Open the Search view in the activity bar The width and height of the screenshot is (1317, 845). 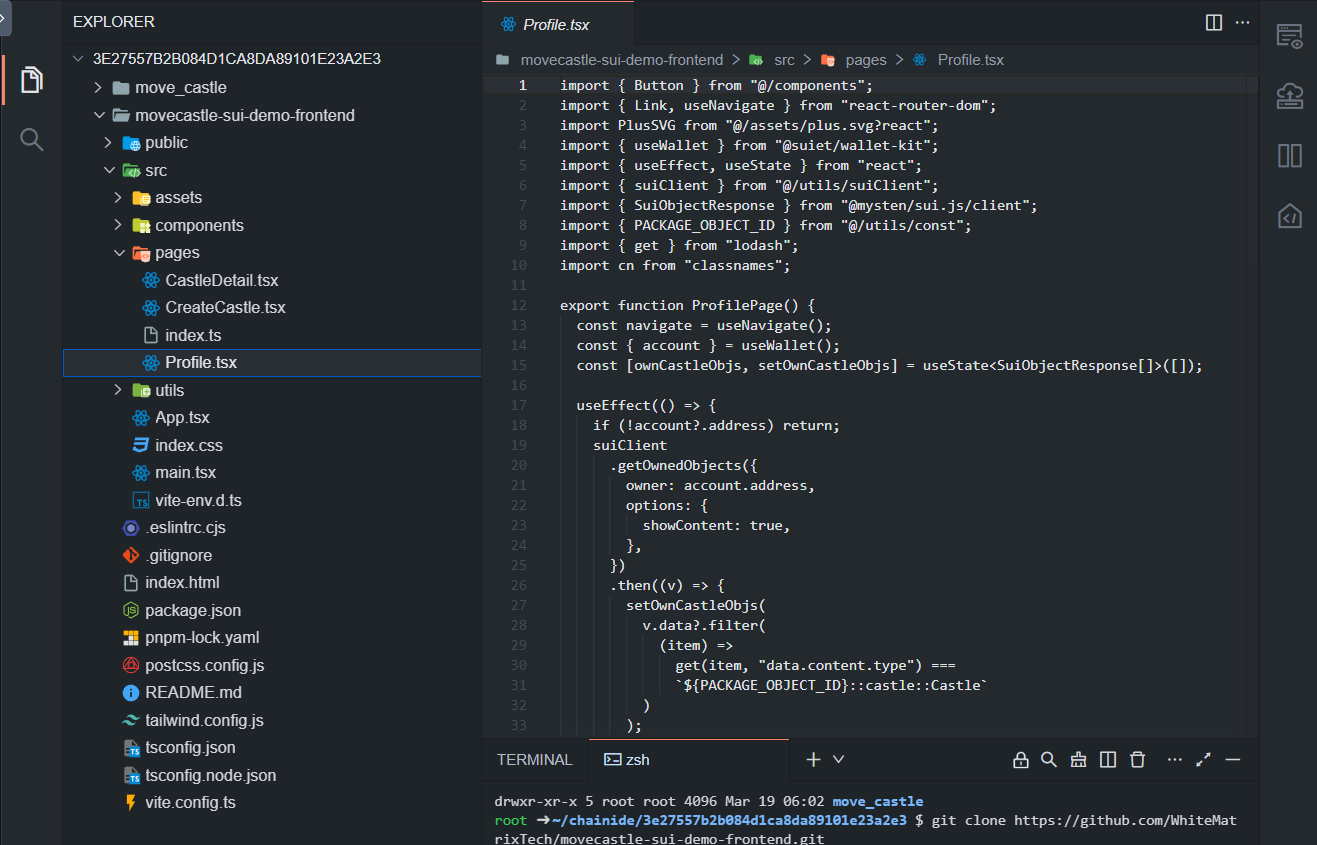[31, 140]
